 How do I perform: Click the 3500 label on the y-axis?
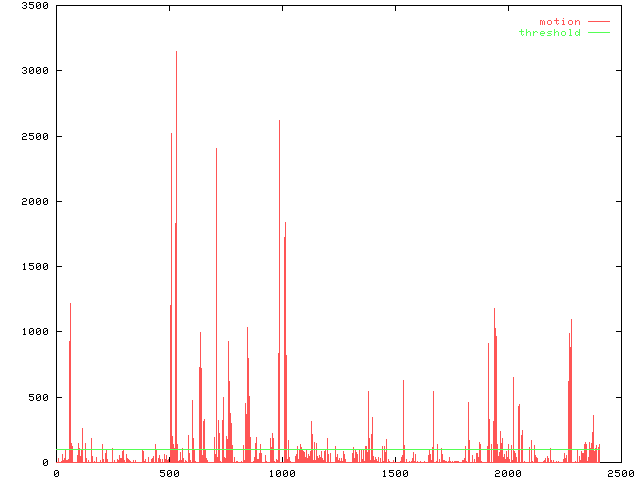[x=34, y=6]
